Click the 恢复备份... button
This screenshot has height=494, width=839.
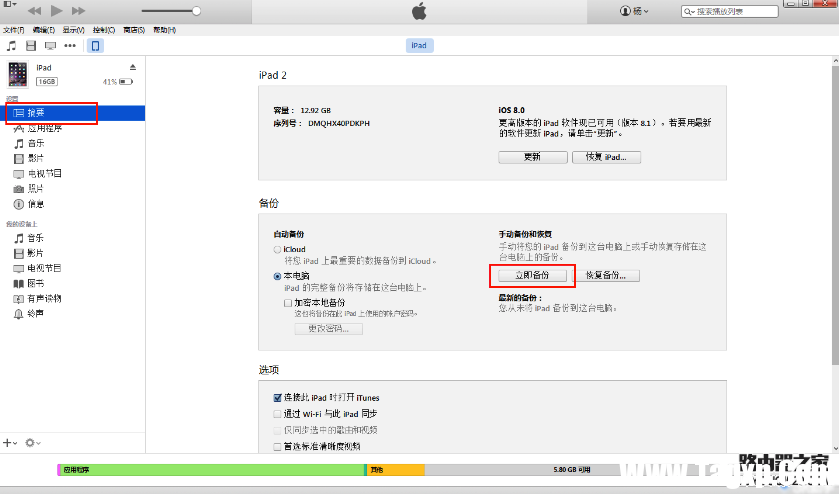606,275
